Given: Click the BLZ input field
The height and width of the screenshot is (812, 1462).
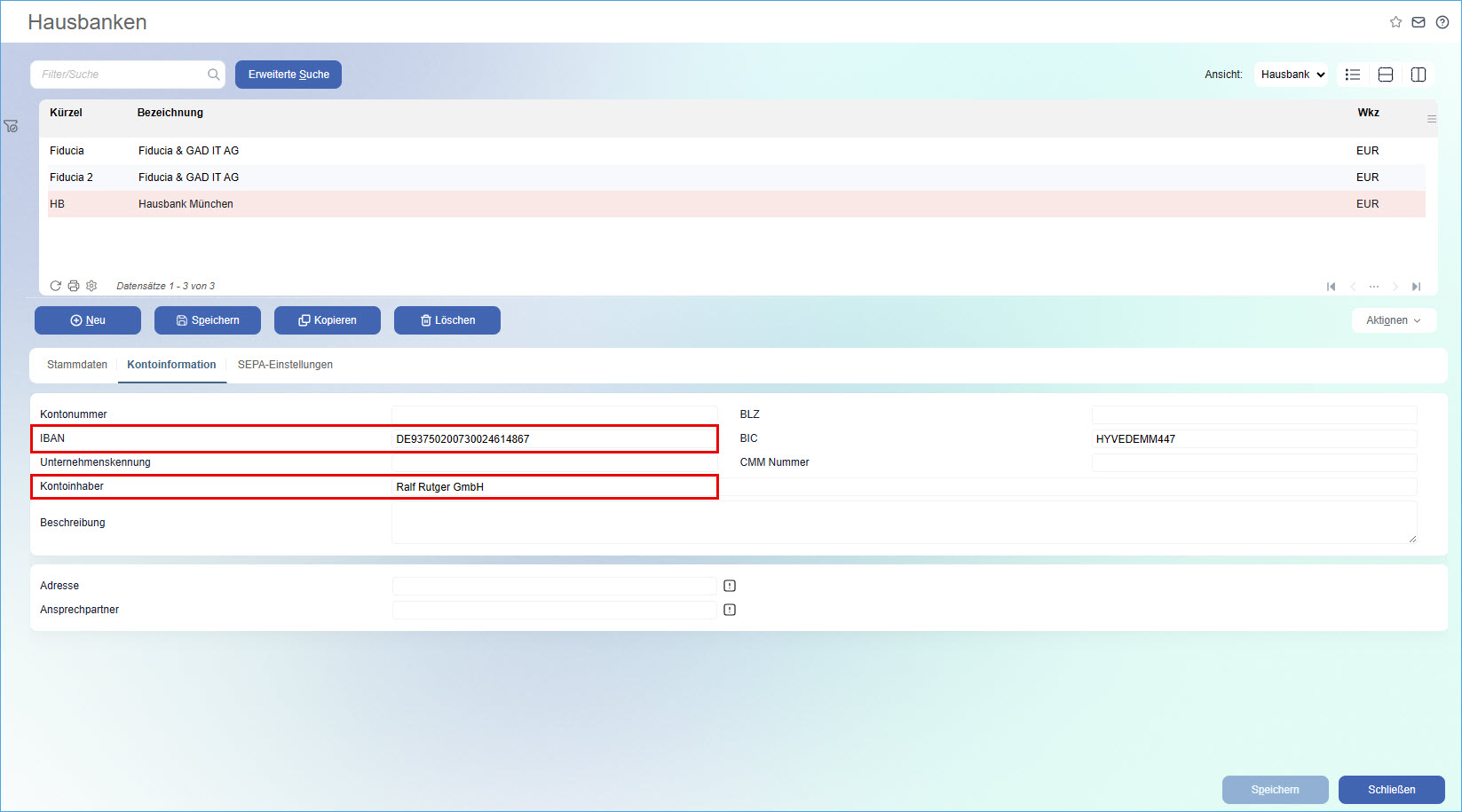Looking at the screenshot, I should pyautogui.click(x=1254, y=414).
